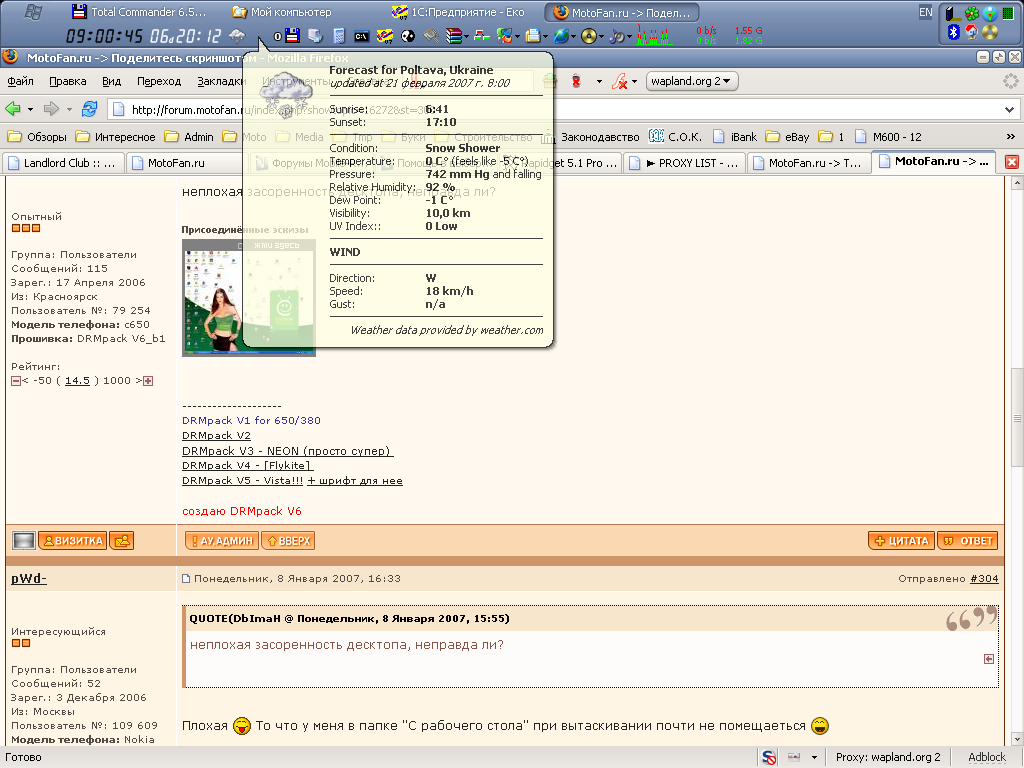Switch to the 'PROXY LIST' tab
Image resolution: width=1024 pixels, height=768 pixels.
pyautogui.click(x=684, y=163)
